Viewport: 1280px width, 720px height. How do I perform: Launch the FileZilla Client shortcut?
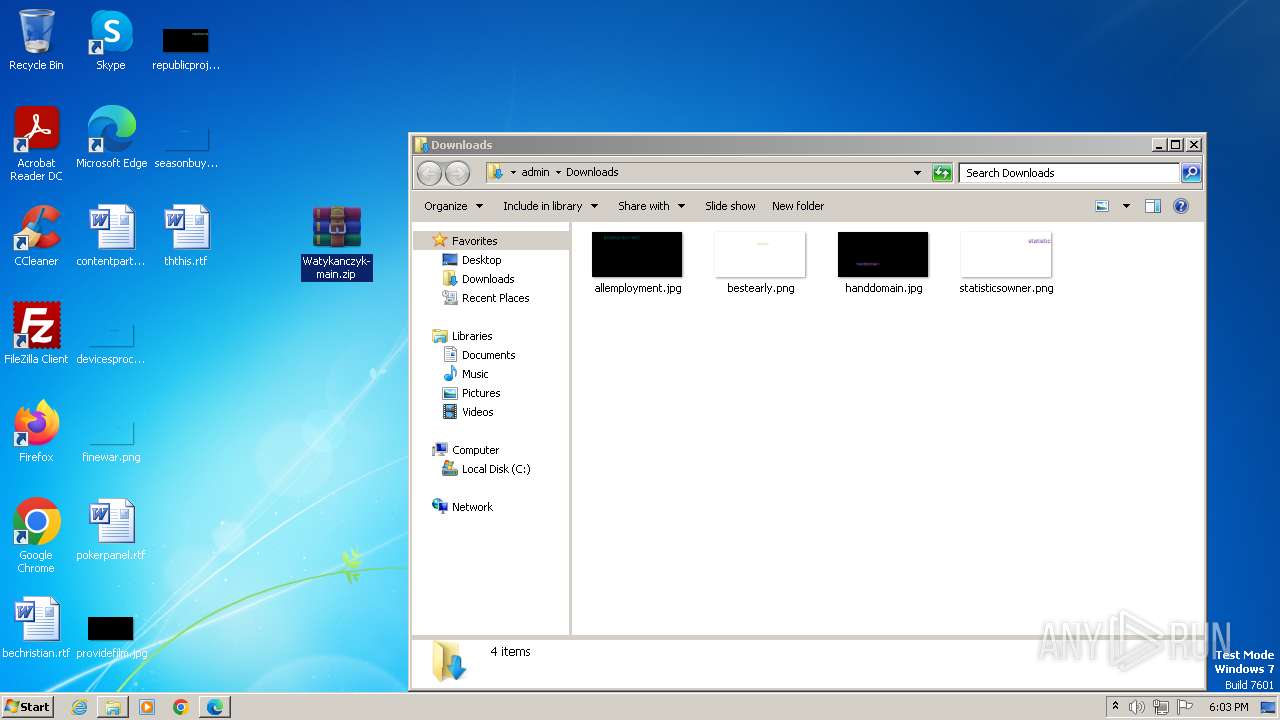(36, 333)
